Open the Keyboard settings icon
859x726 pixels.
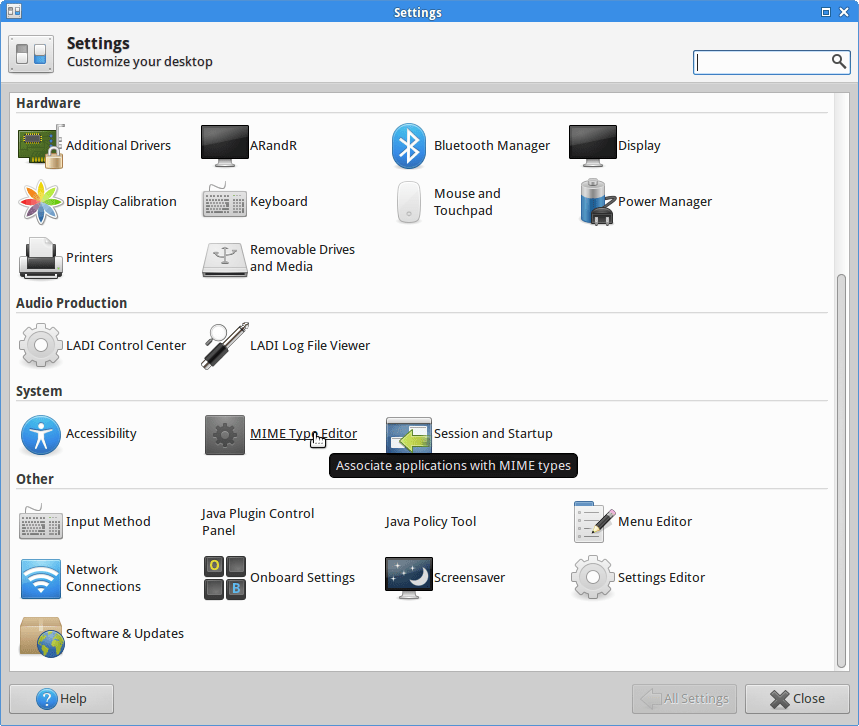point(225,202)
